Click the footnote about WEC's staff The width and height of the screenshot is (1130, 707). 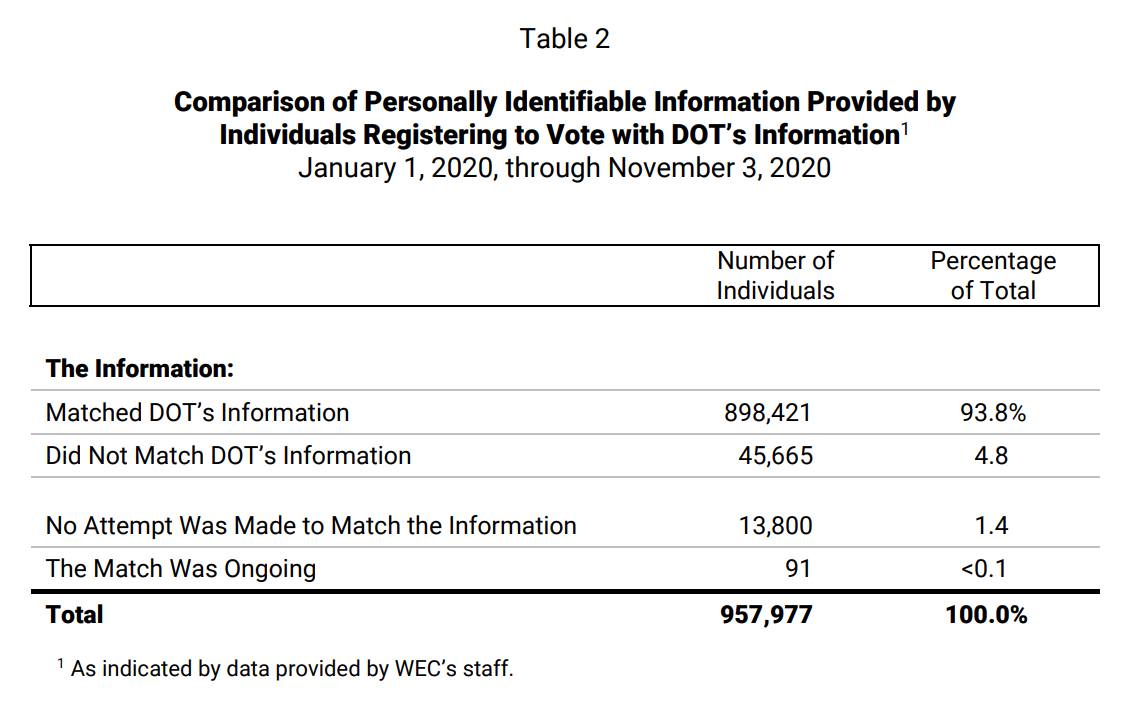(x=291, y=669)
